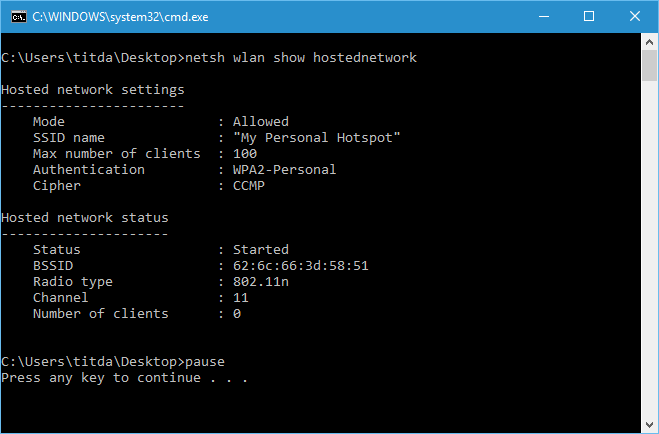Click the Radio type value 802.11n
This screenshot has width=659, height=434.
coord(261,281)
